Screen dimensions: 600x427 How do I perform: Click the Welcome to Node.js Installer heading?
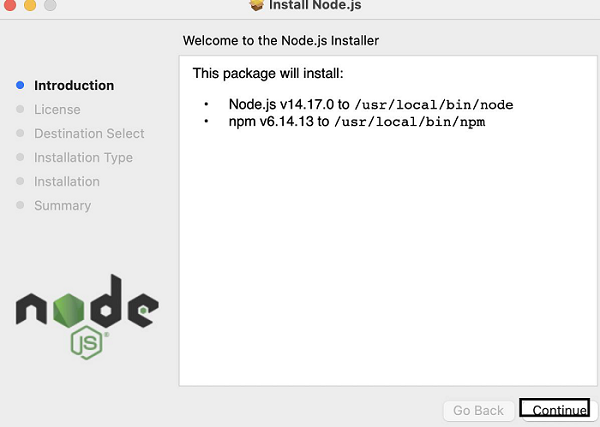click(281, 41)
